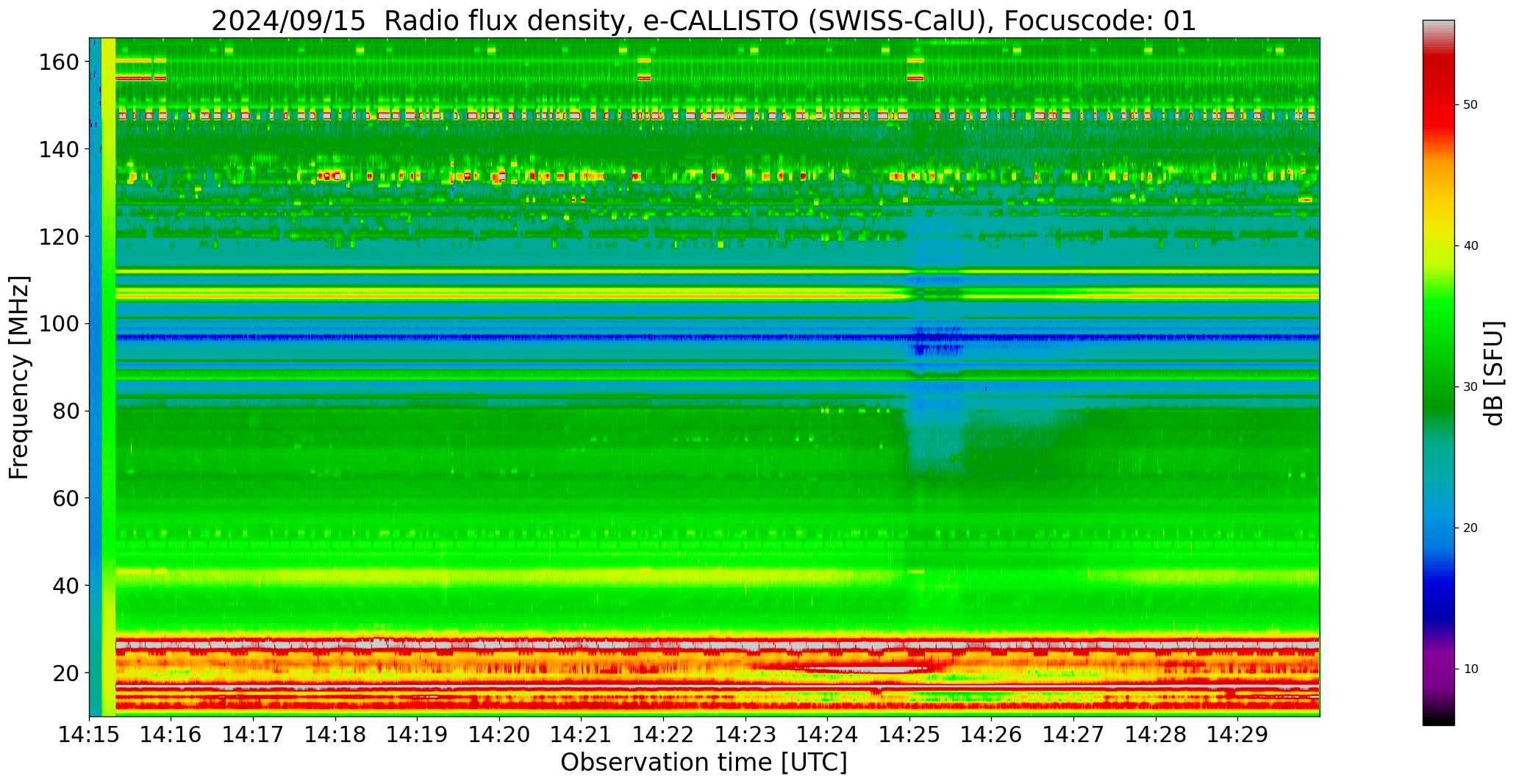Click the dark blue band near 97 MHz

click(x=717, y=337)
